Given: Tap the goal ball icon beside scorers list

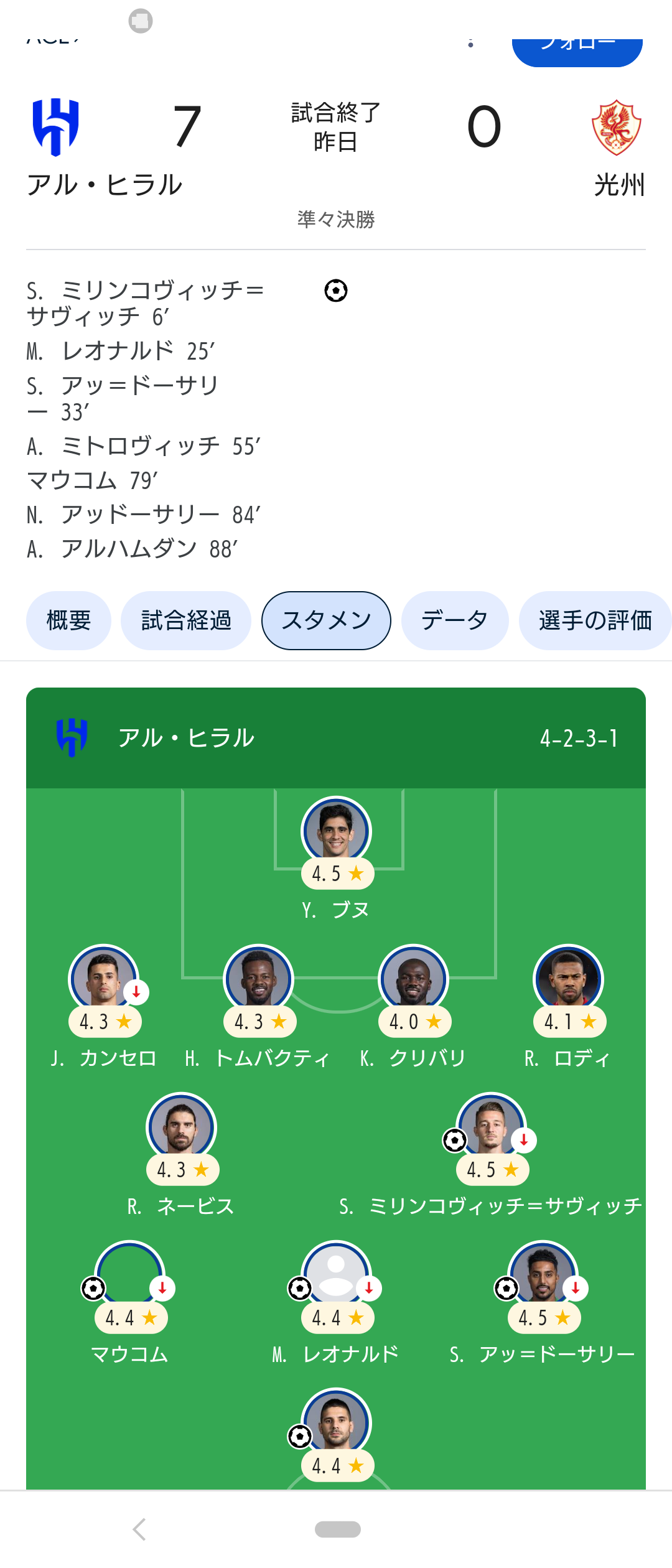Looking at the screenshot, I should pyautogui.click(x=336, y=291).
